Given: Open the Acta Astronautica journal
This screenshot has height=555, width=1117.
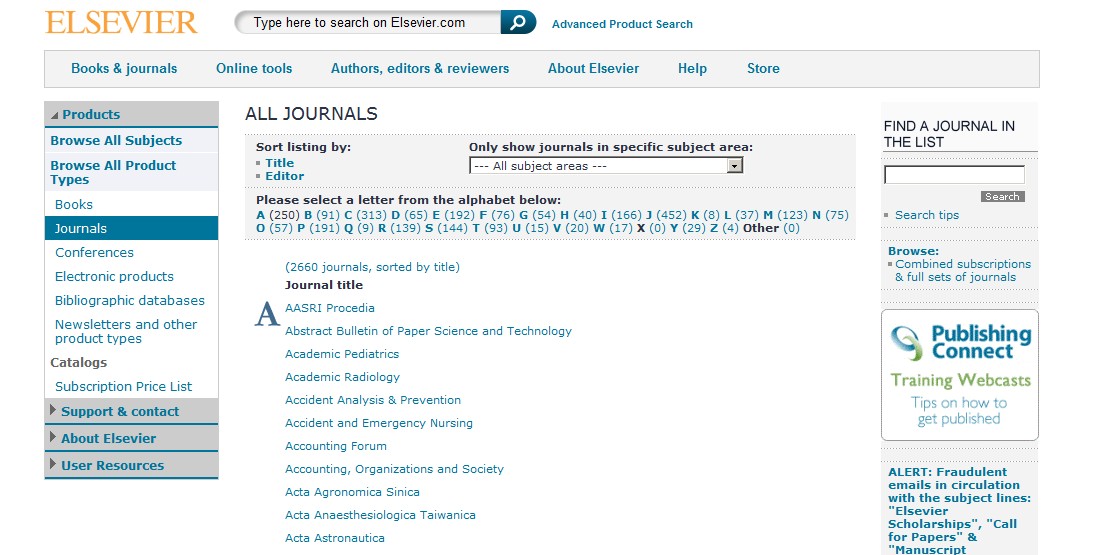Looking at the screenshot, I should pyautogui.click(x=335, y=538).
